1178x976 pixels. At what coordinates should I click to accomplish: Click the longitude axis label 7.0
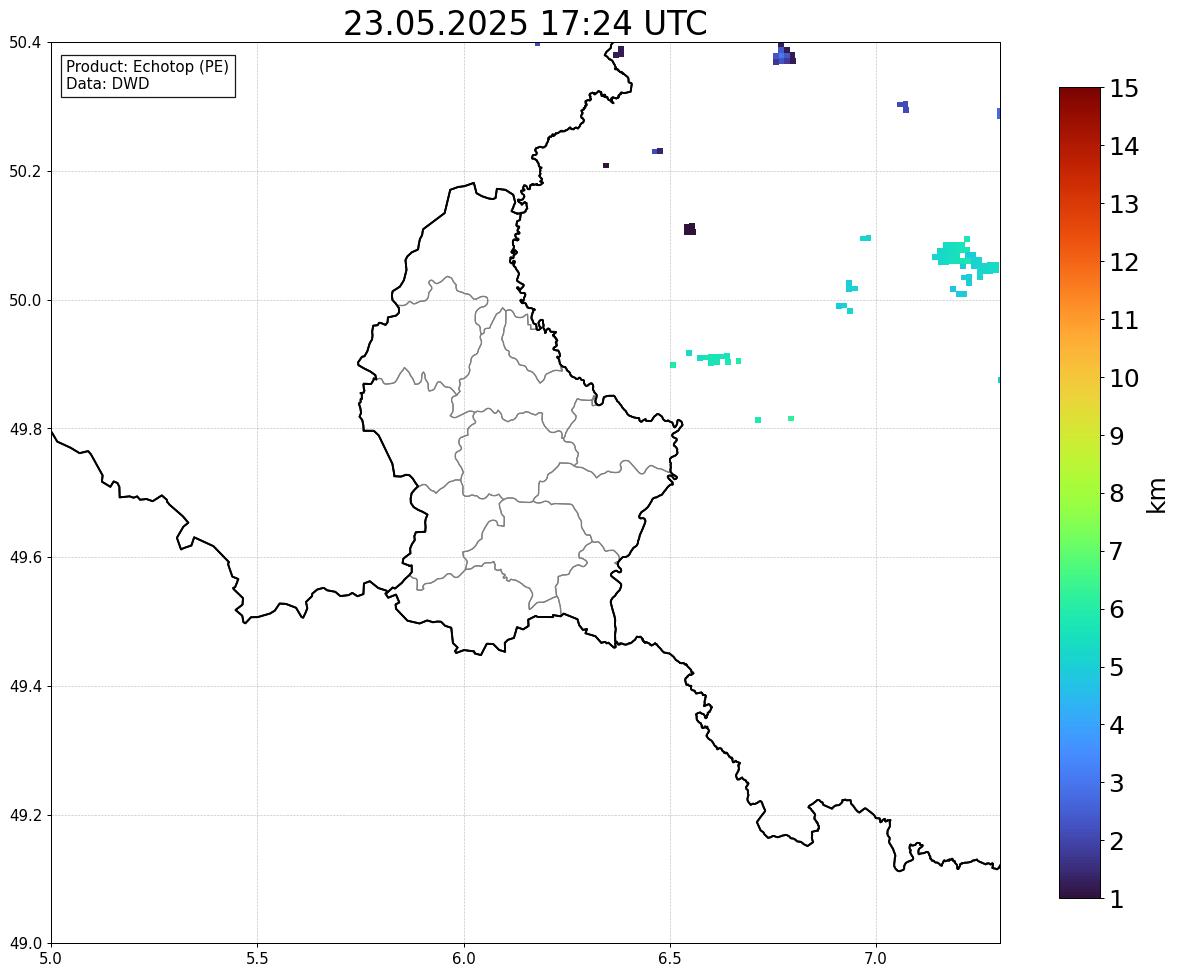(x=877, y=959)
